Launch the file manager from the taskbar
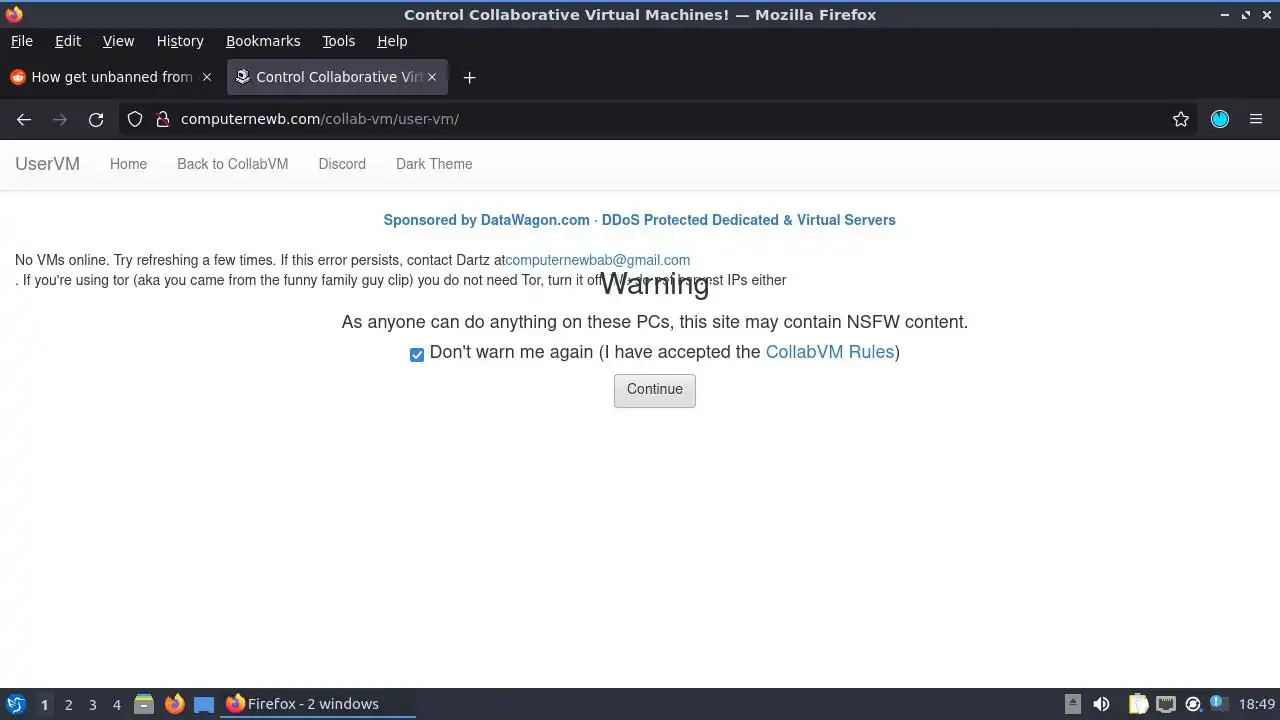This screenshot has width=1280, height=720. click(144, 704)
